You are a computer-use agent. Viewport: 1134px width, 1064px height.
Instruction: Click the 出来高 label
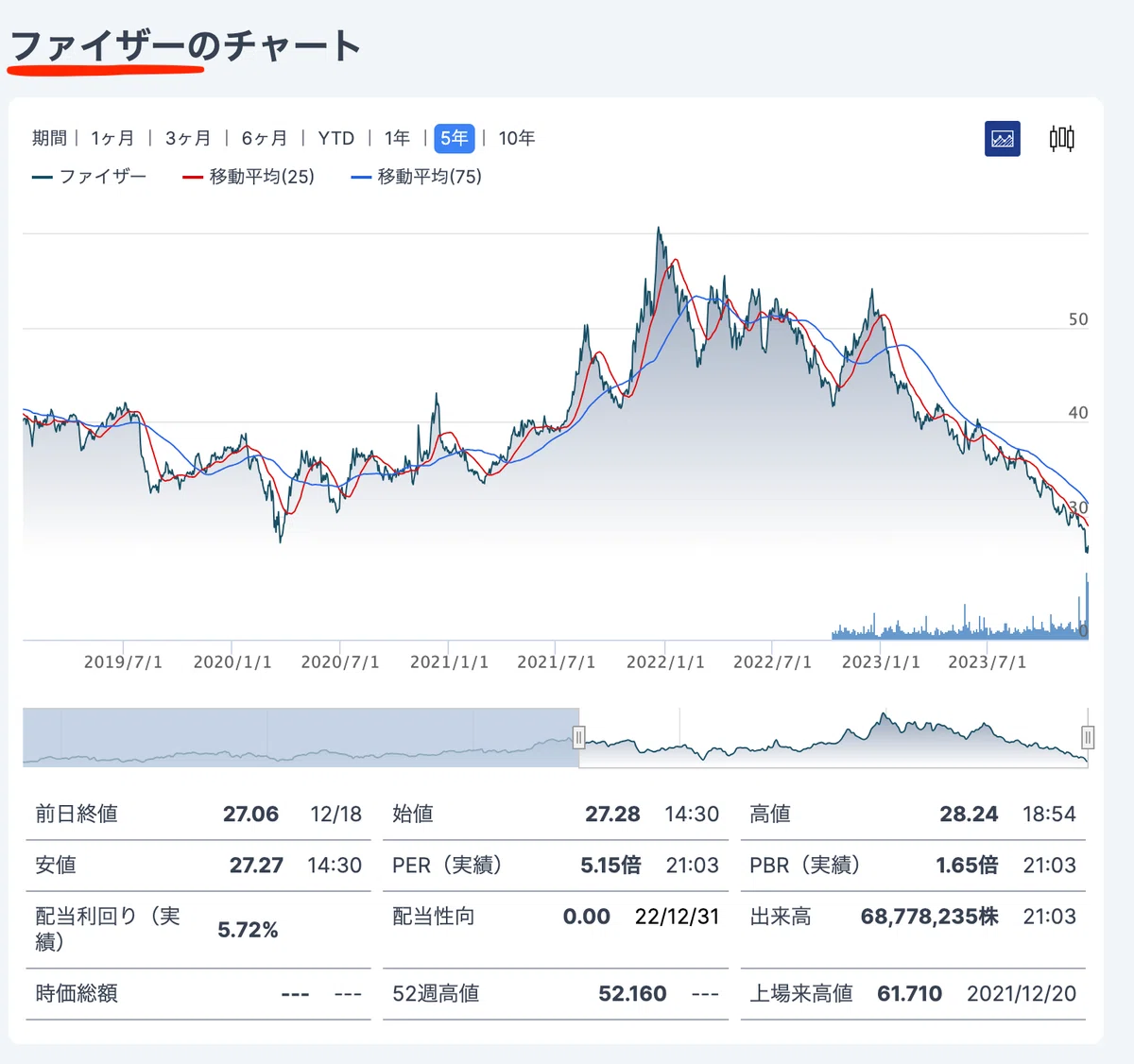(780, 917)
